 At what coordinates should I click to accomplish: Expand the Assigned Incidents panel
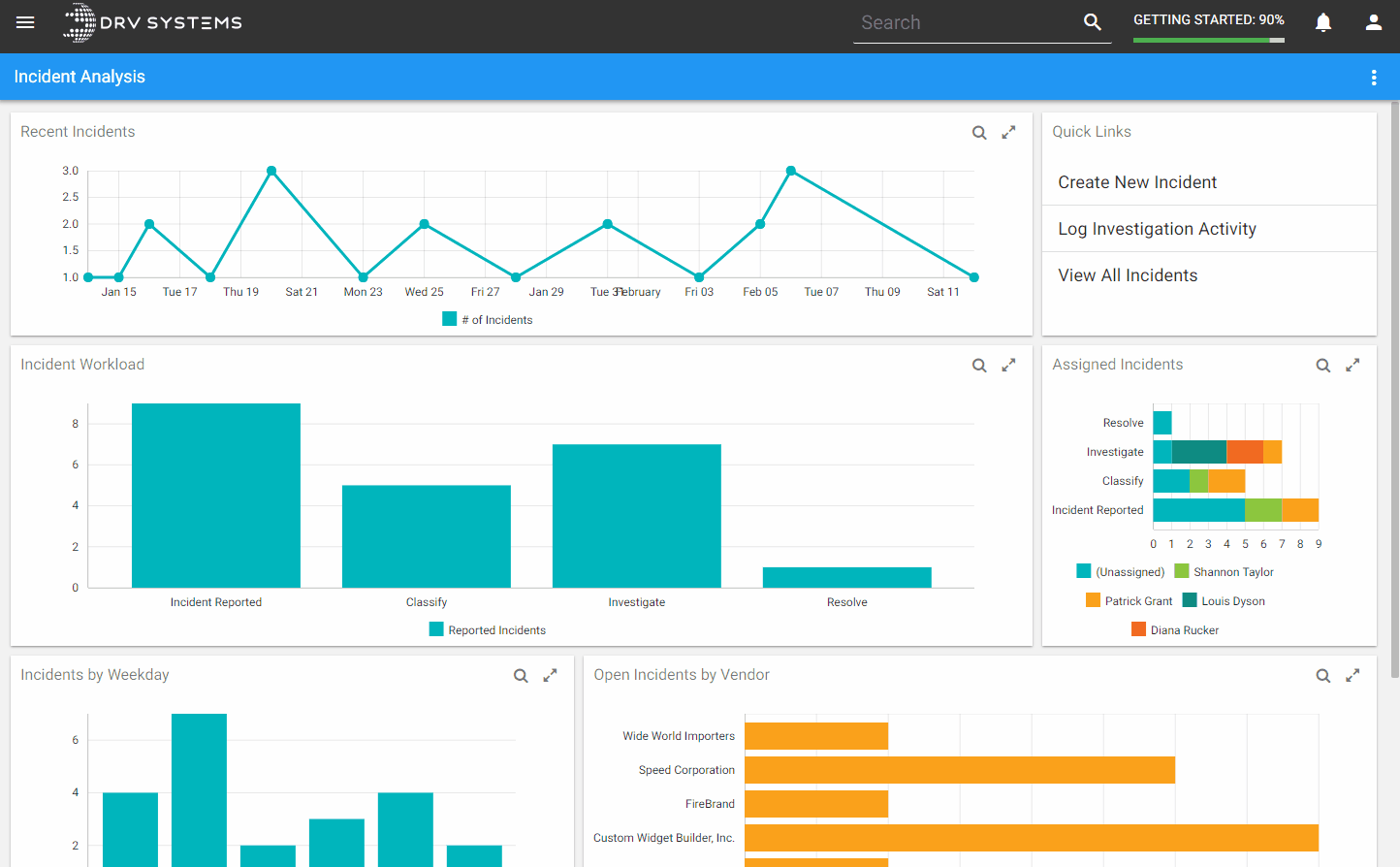click(1352, 365)
